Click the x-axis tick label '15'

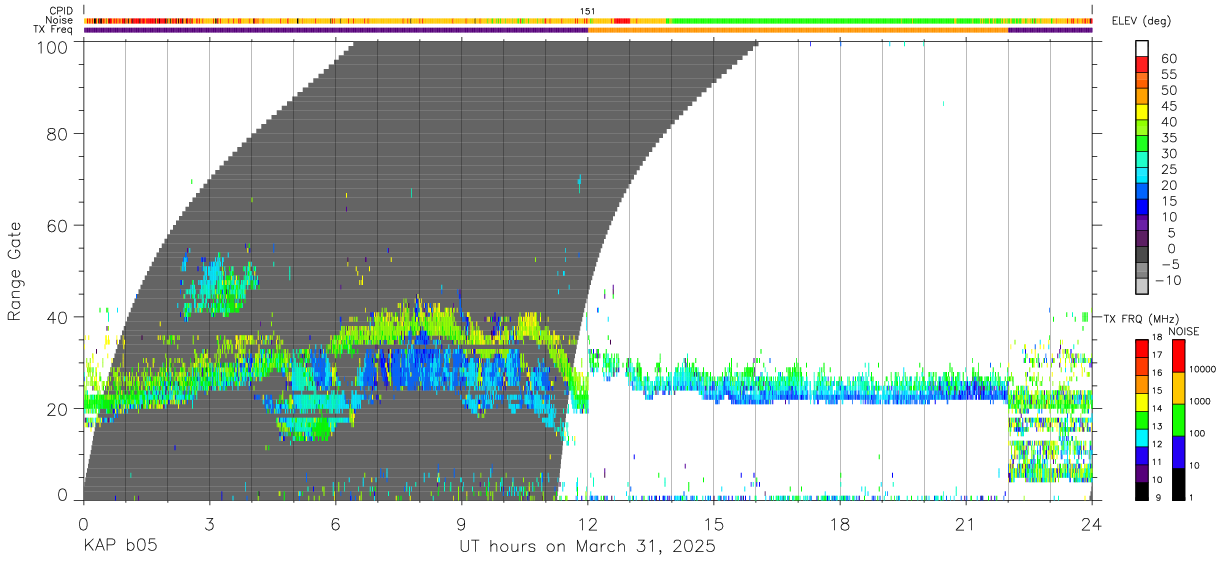click(x=714, y=524)
